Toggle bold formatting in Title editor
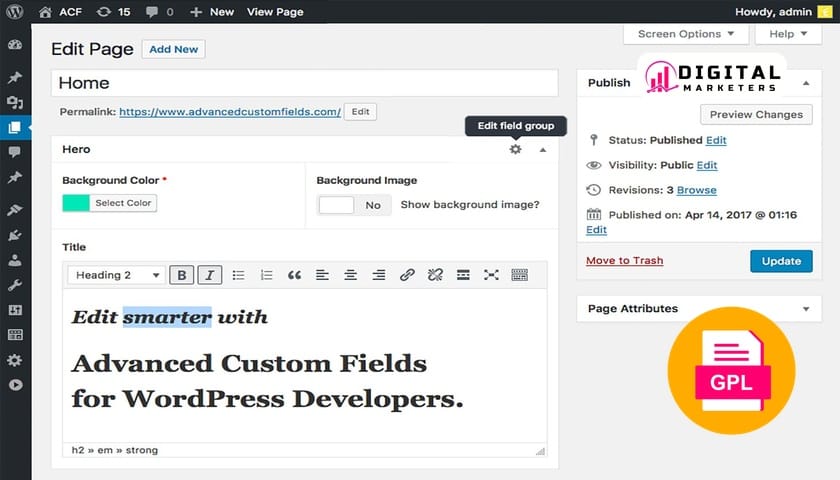 181,275
